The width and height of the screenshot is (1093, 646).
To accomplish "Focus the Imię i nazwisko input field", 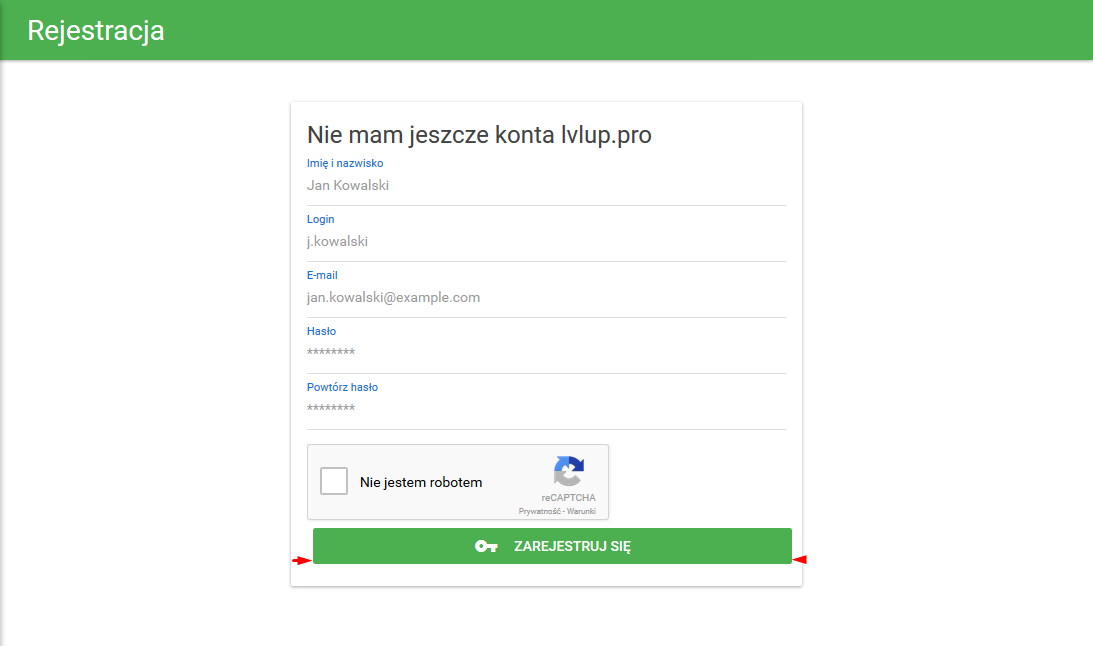I will pos(545,186).
